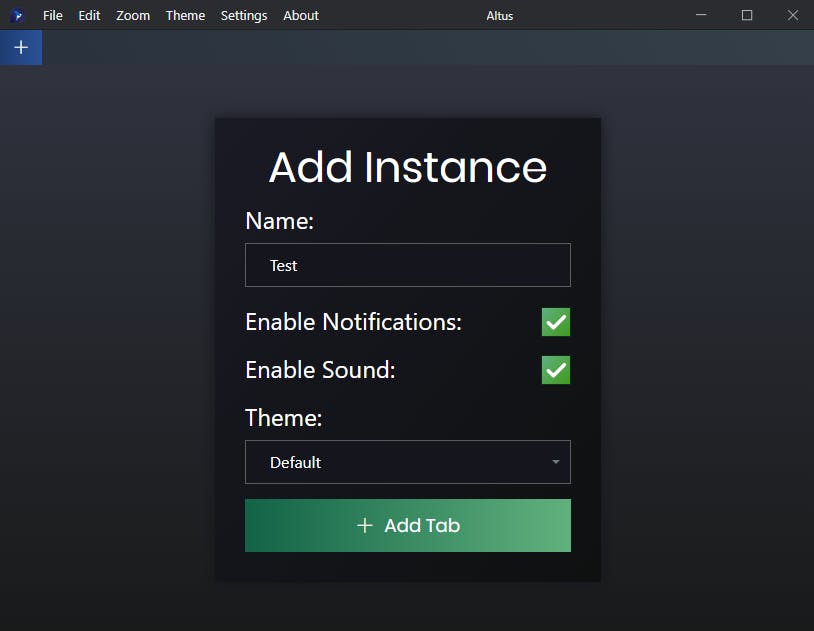
Task: Open the About menu
Action: pos(301,16)
